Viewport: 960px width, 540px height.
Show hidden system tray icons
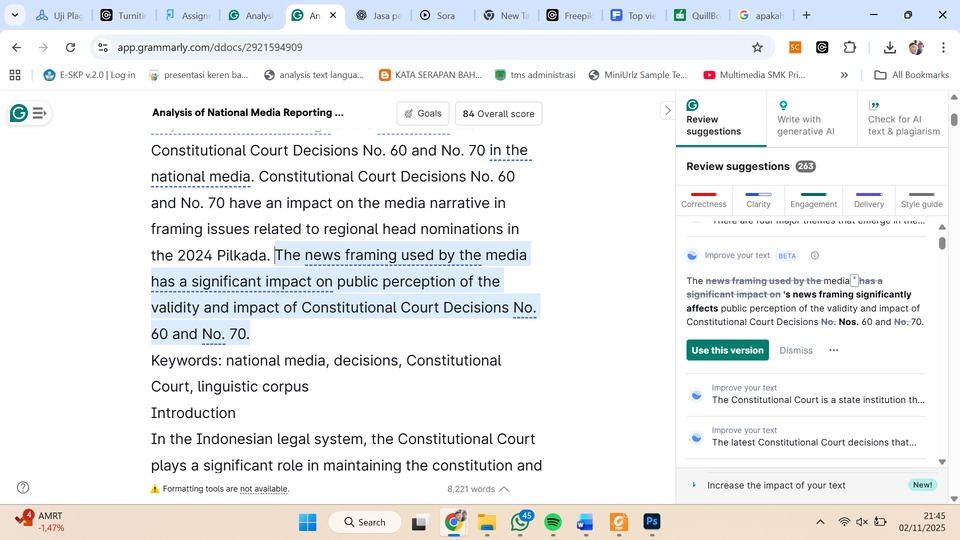(821, 522)
